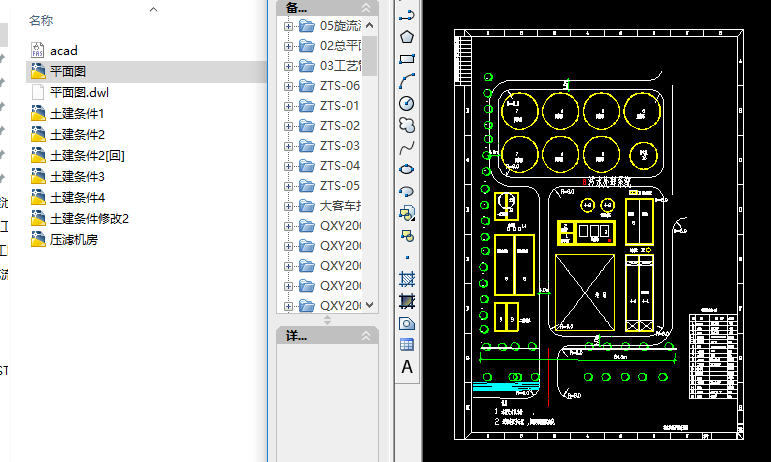Select the acad file

click(63, 50)
